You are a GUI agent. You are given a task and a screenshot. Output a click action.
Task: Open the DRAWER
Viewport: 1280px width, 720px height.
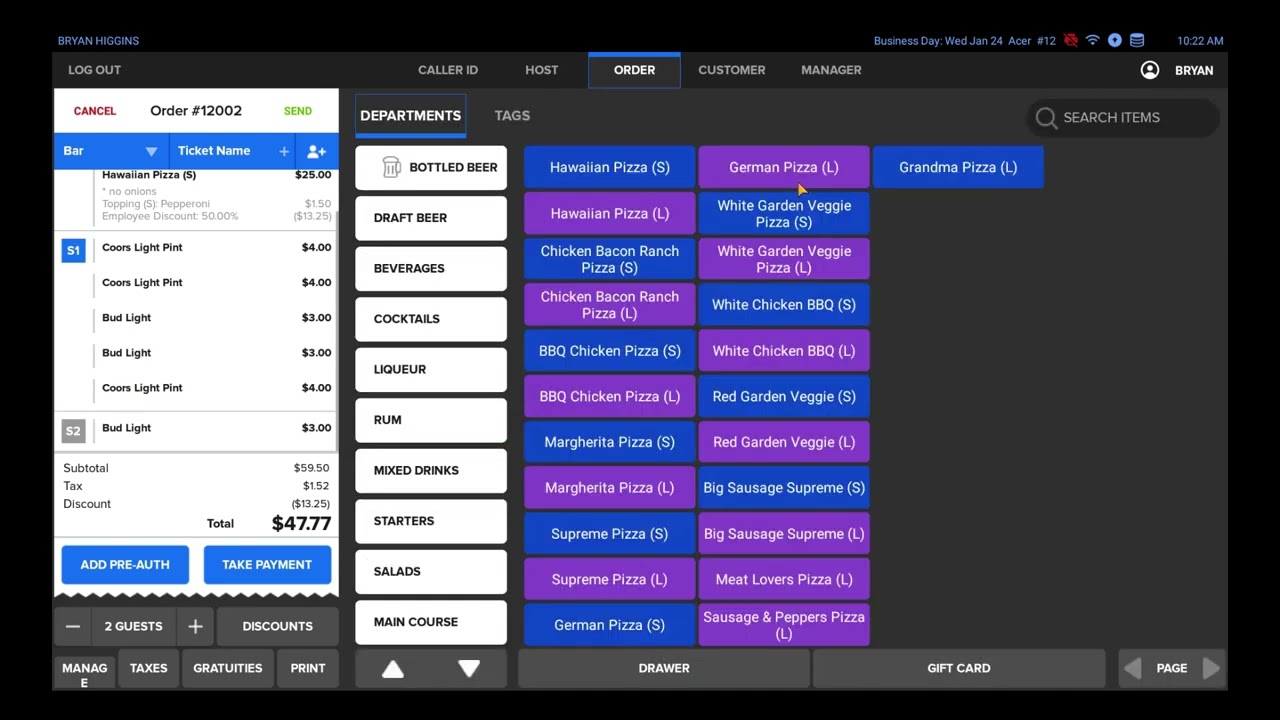pyautogui.click(x=664, y=668)
